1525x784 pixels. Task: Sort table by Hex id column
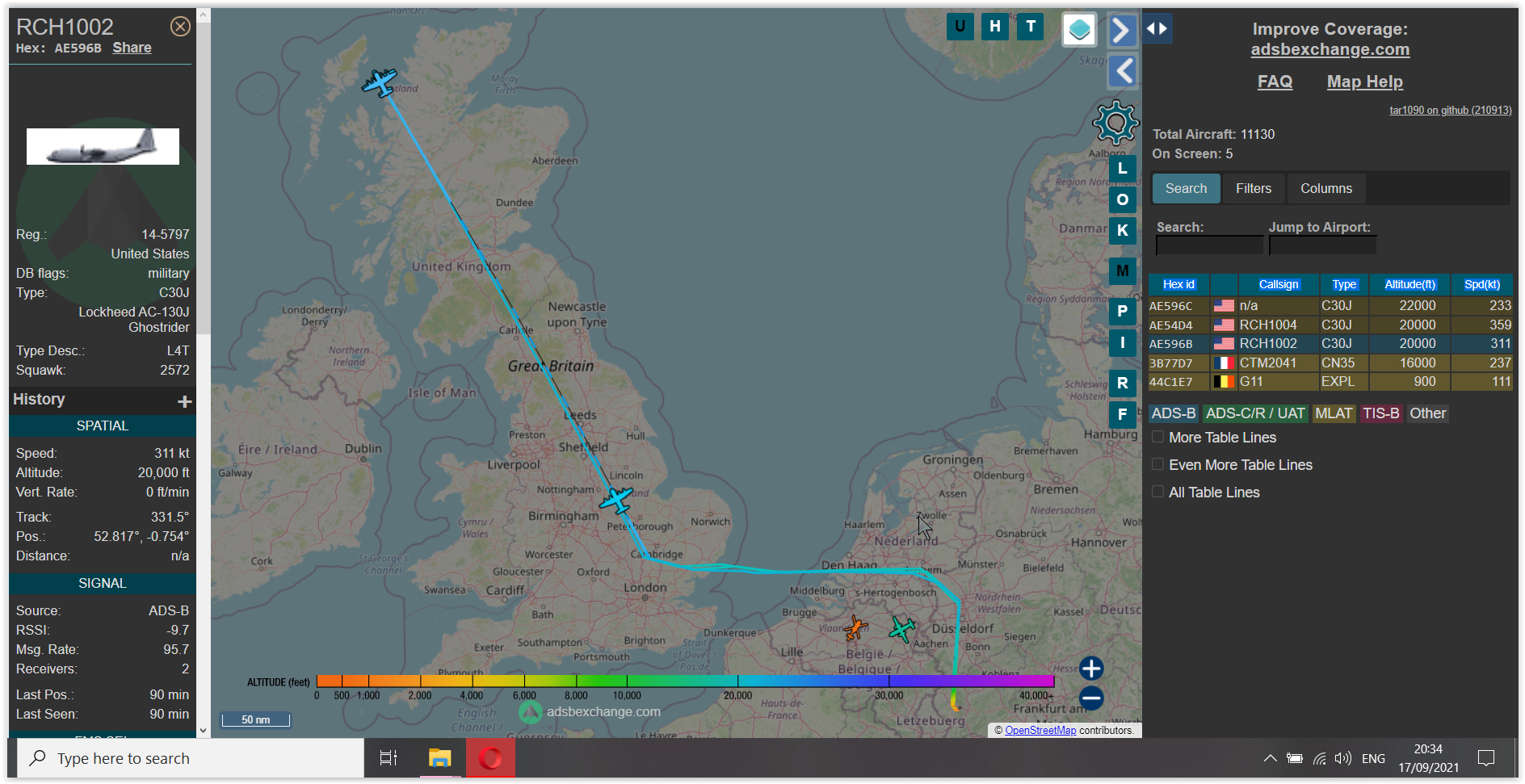1178,284
